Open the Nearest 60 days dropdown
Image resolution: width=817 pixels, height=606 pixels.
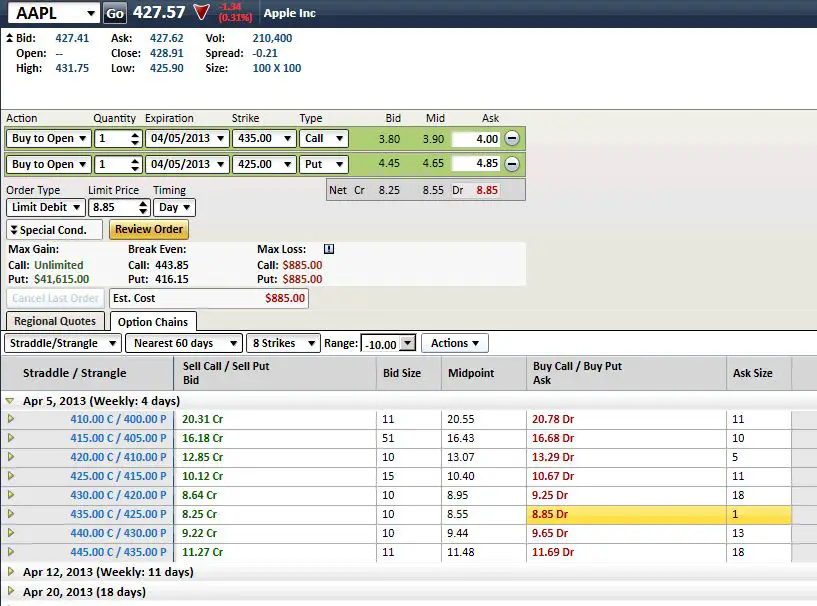pyautogui.click(x=184, y=343)
